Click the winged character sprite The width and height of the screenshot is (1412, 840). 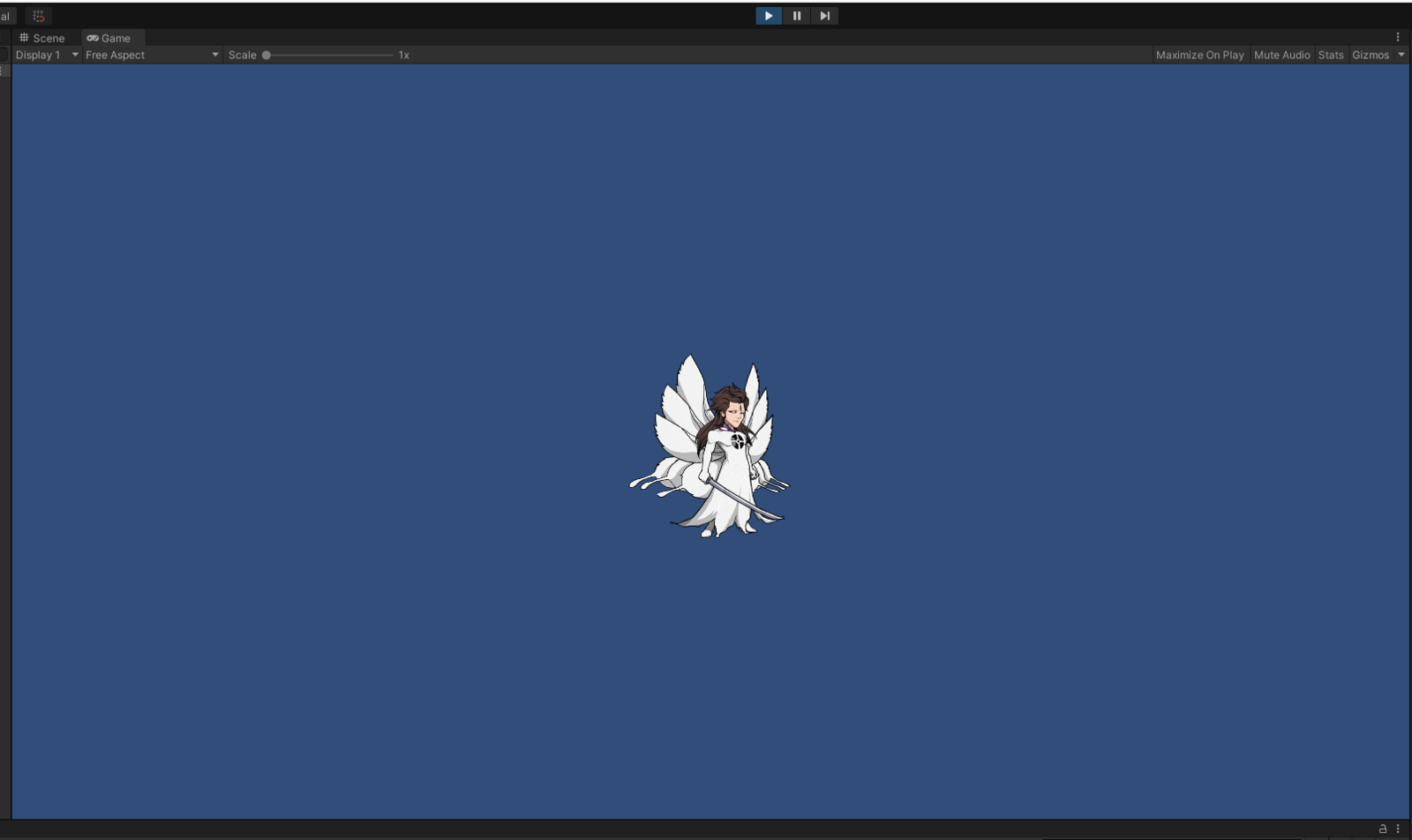pos(709,446)
